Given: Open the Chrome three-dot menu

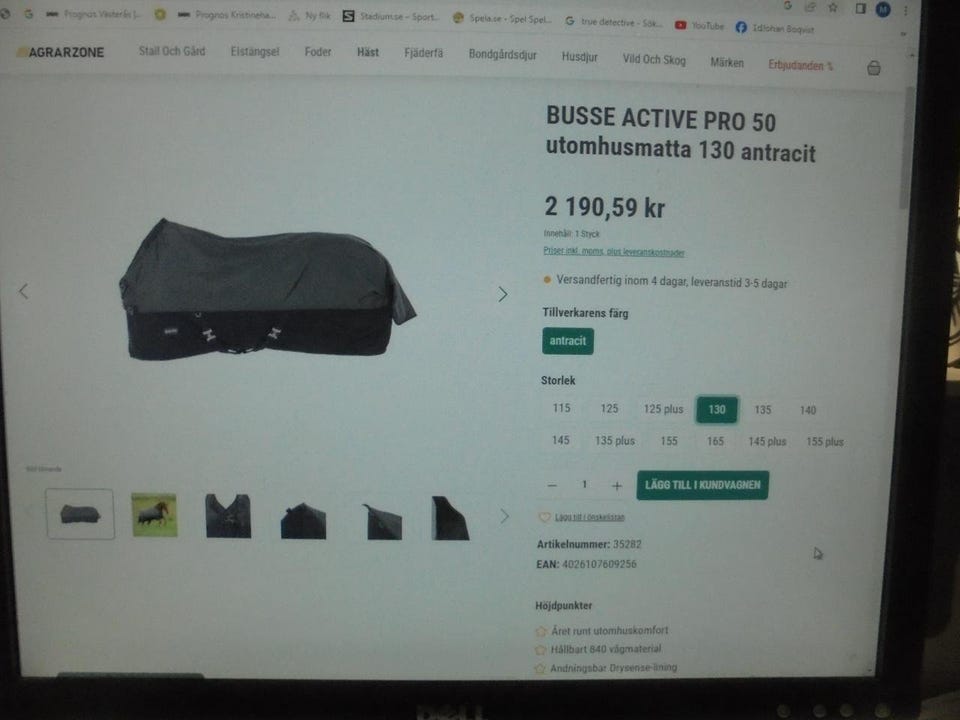Looking at the screenshot, I should coord(906,10).
